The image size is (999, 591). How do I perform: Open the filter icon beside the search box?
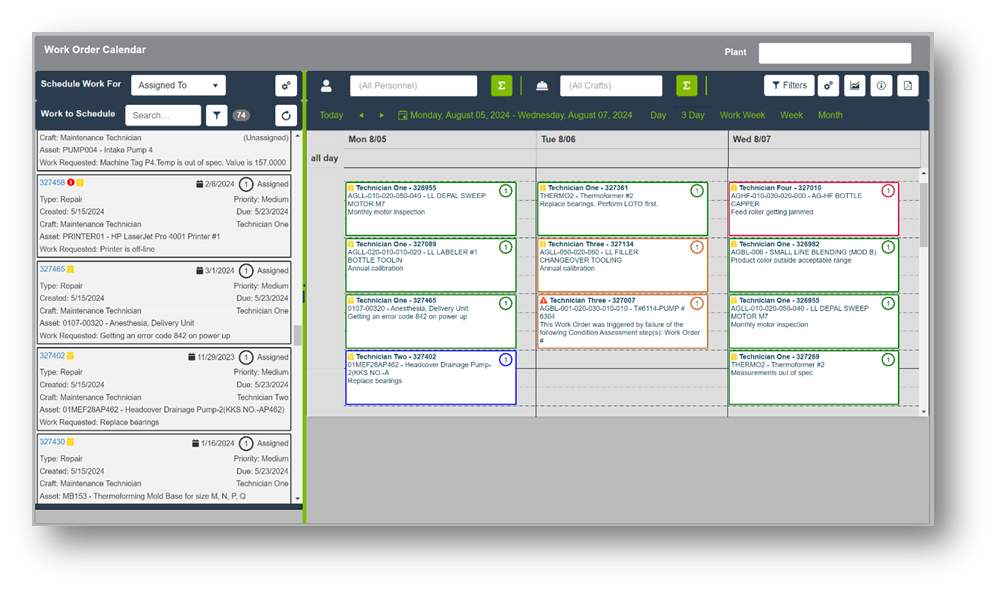[216, 115]
